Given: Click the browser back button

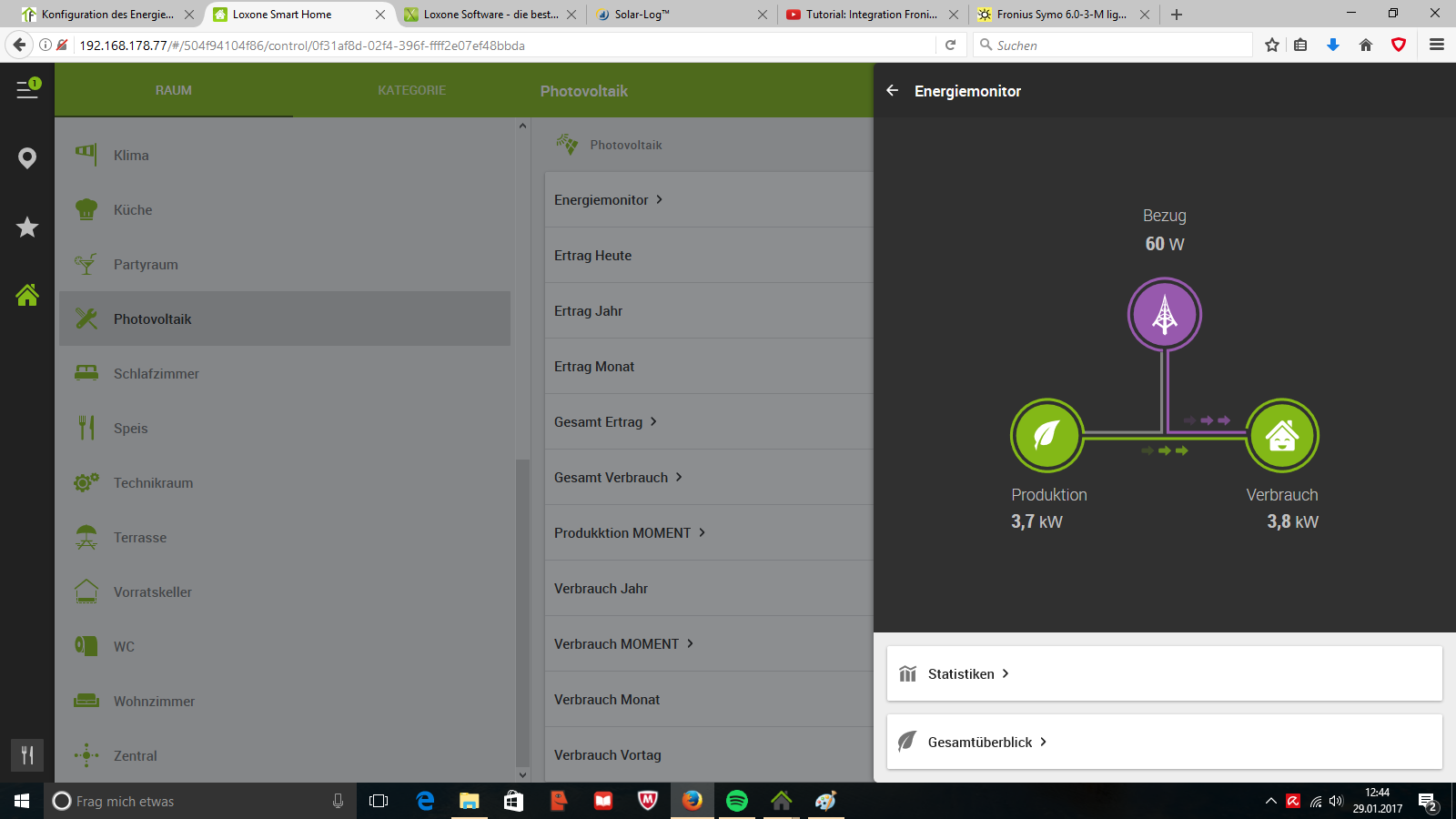Looking at the screenshot, I should [x=19, y=45].
